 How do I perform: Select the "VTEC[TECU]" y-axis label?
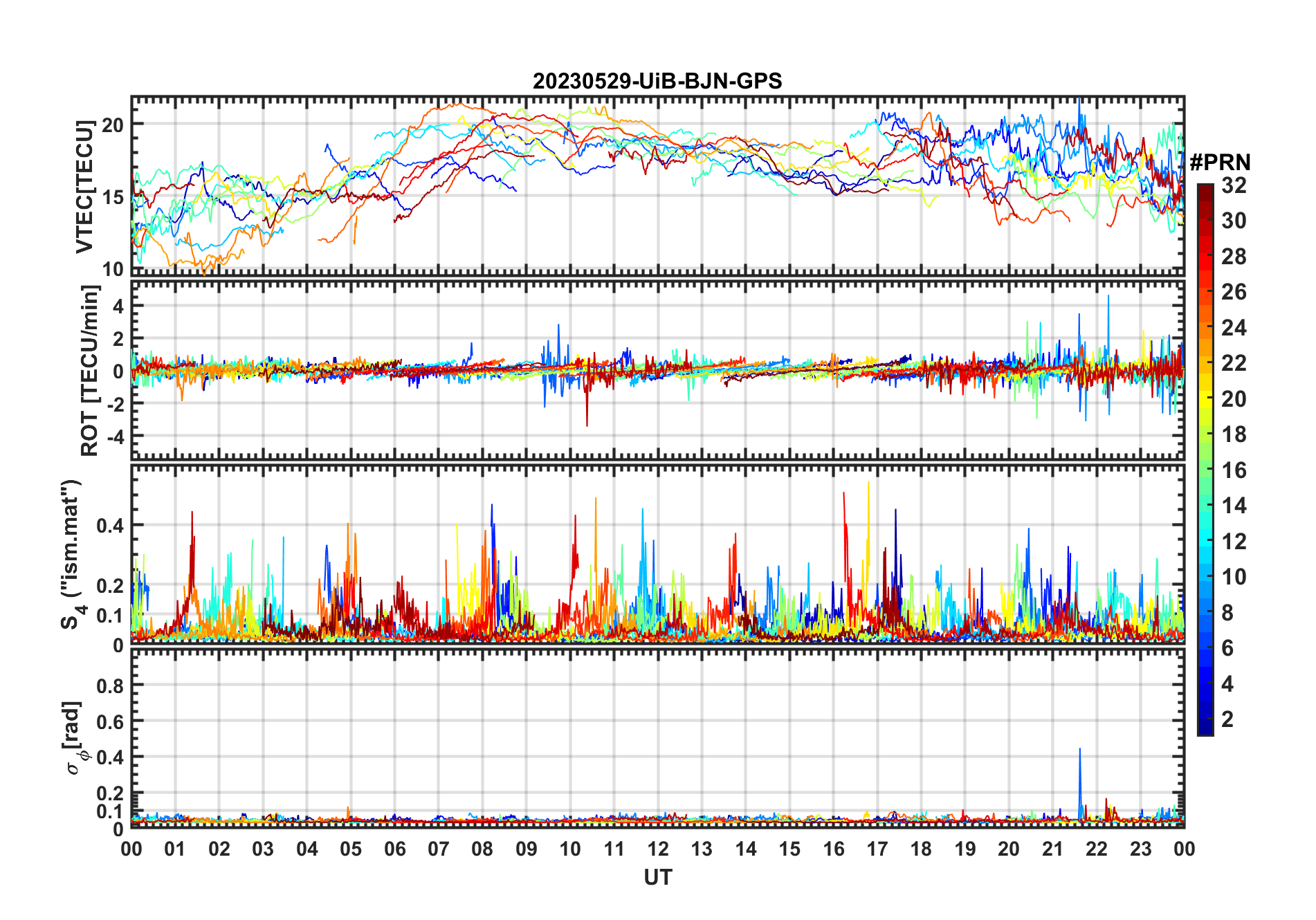(84, 187)
